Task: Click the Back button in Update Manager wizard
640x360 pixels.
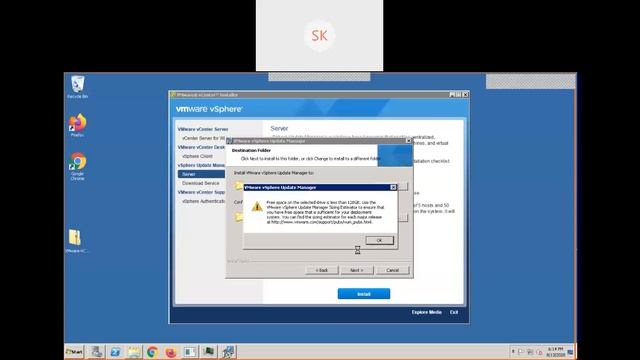Action: 322,270
